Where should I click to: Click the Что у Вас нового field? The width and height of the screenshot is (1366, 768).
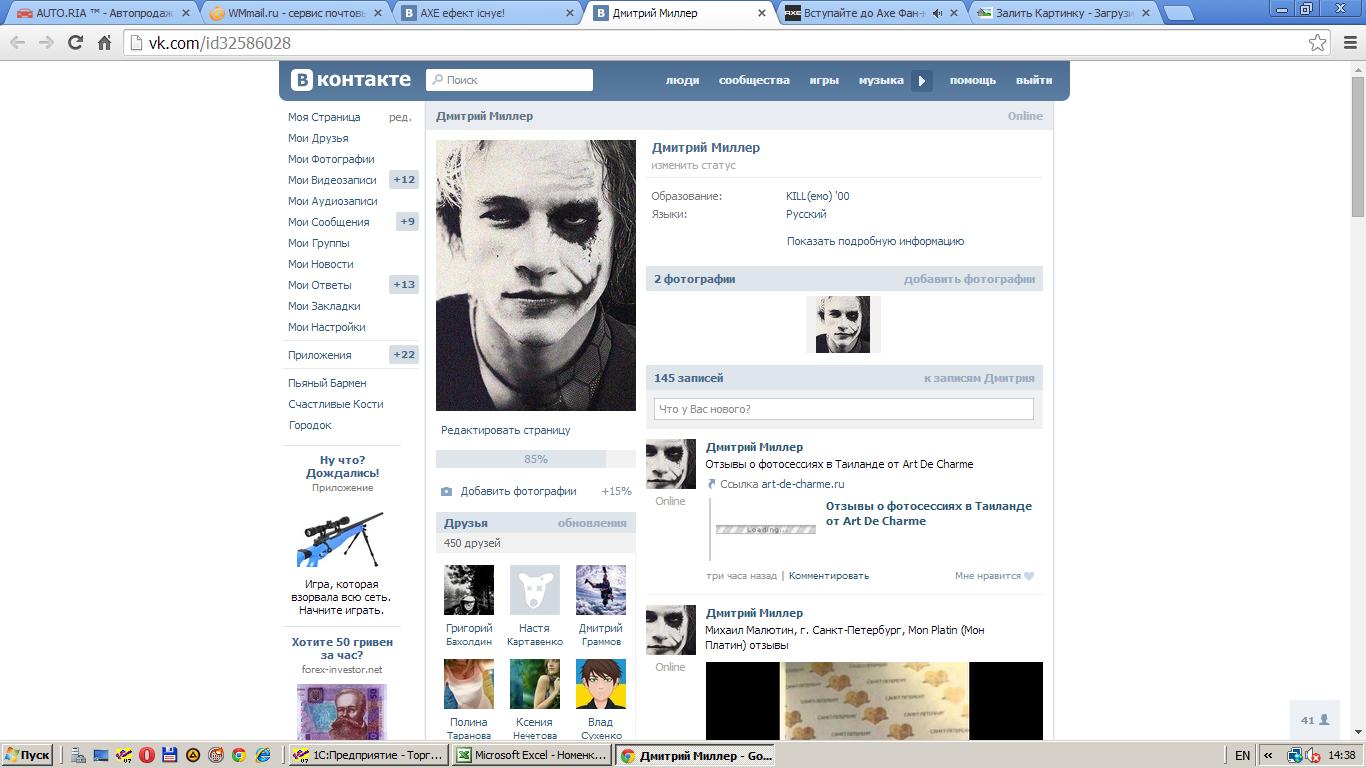pos(843,409)
